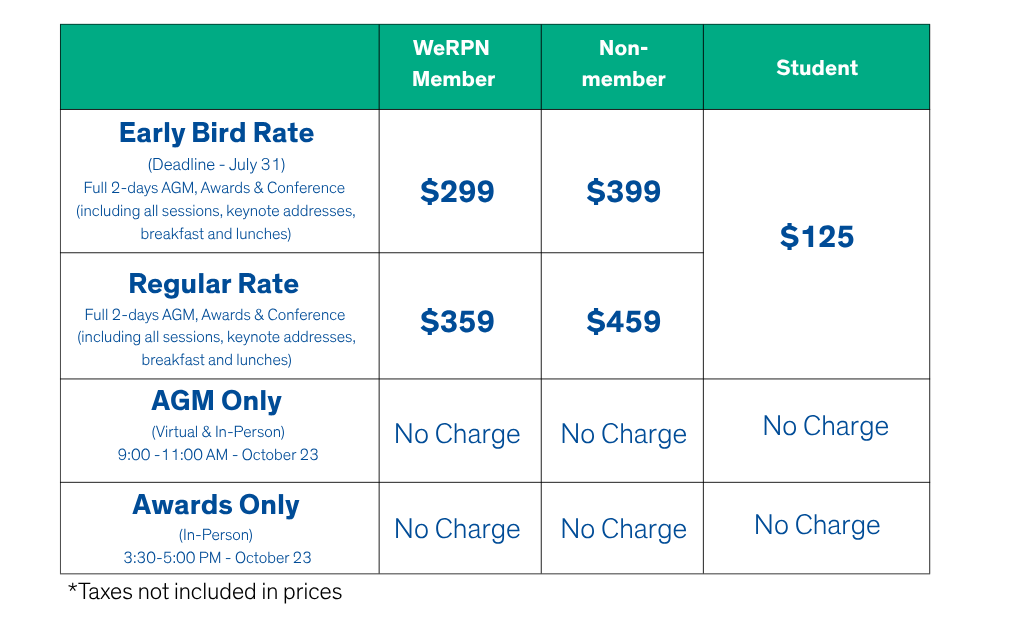Screen dimensions: 1024x620
Task: Click Awards Only No Charge for students
Action: click(x=817, y=525)
